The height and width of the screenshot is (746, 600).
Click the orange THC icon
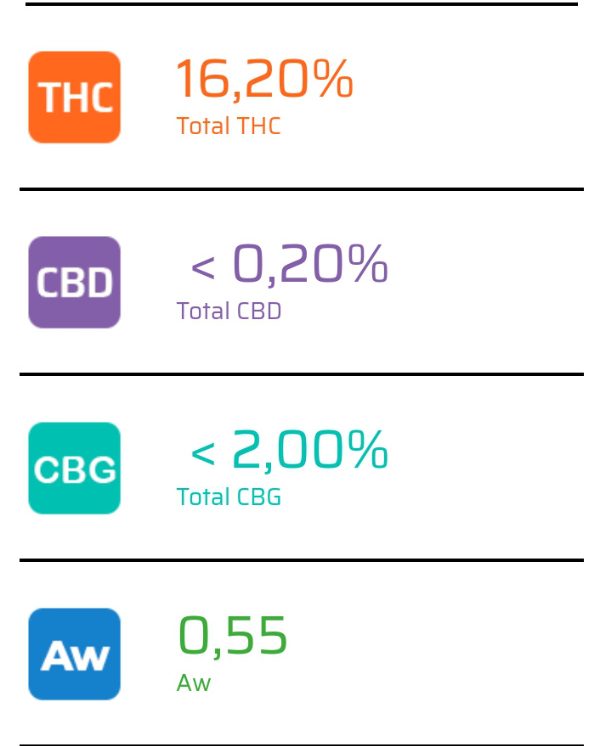pos(74,97)
